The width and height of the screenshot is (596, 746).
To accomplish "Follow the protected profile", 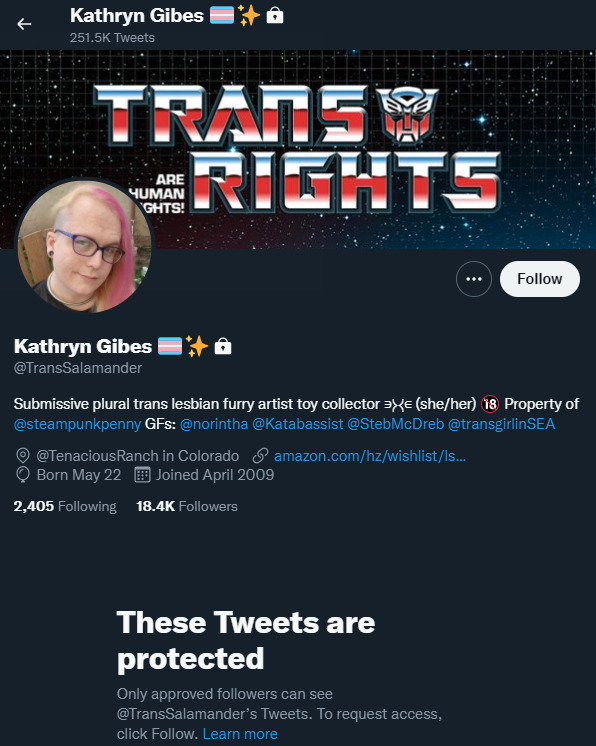I will (539, 279).
